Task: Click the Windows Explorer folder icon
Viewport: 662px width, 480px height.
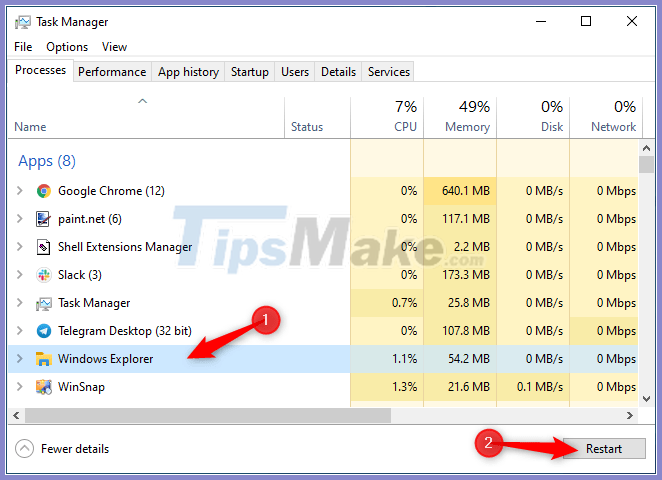Action: [x=43, y=359]
